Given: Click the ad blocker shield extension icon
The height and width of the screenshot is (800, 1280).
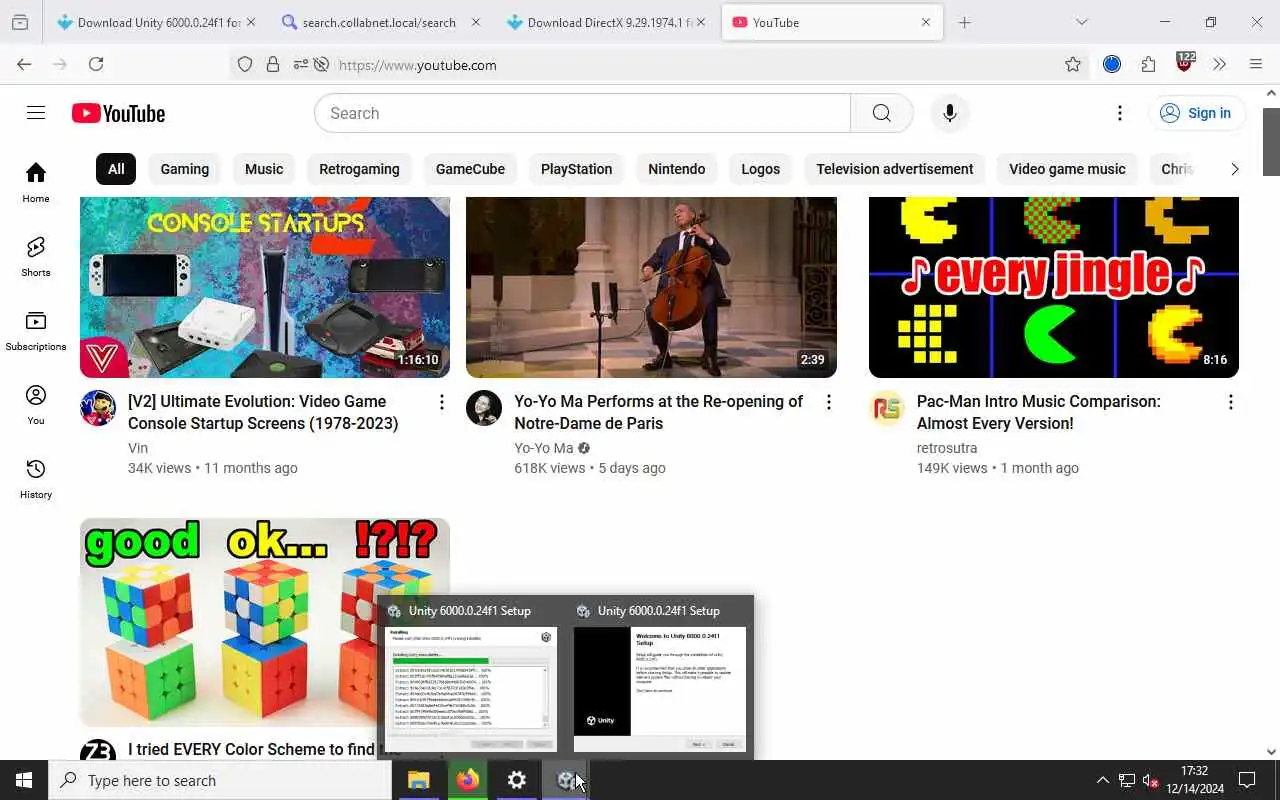Looking at the screenshot, I should [x=1185, y=62].
